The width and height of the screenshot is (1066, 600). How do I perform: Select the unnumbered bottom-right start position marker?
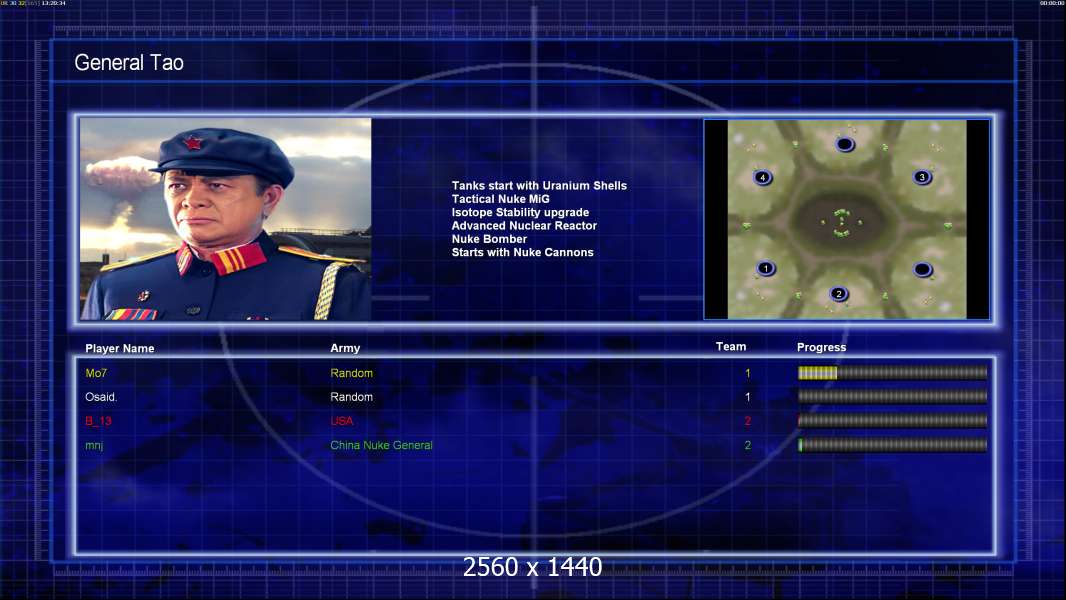(x=922, y=270)
